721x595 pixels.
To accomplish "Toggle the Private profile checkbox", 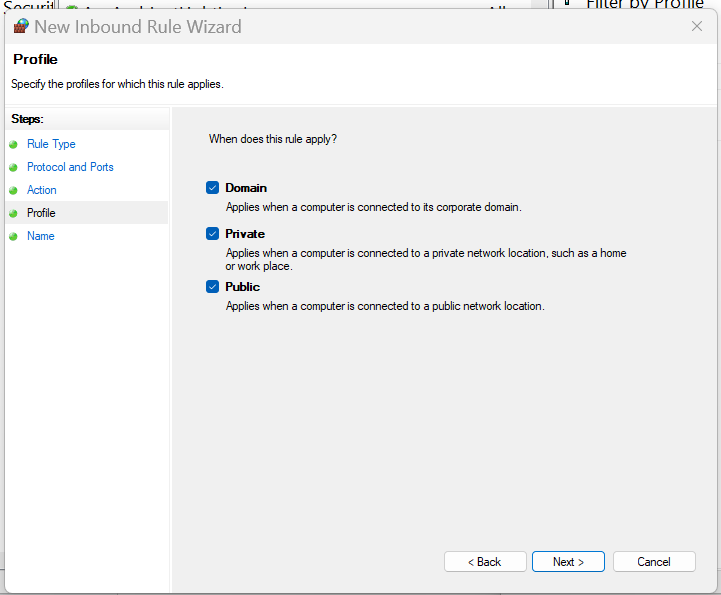I will (212, 234).
